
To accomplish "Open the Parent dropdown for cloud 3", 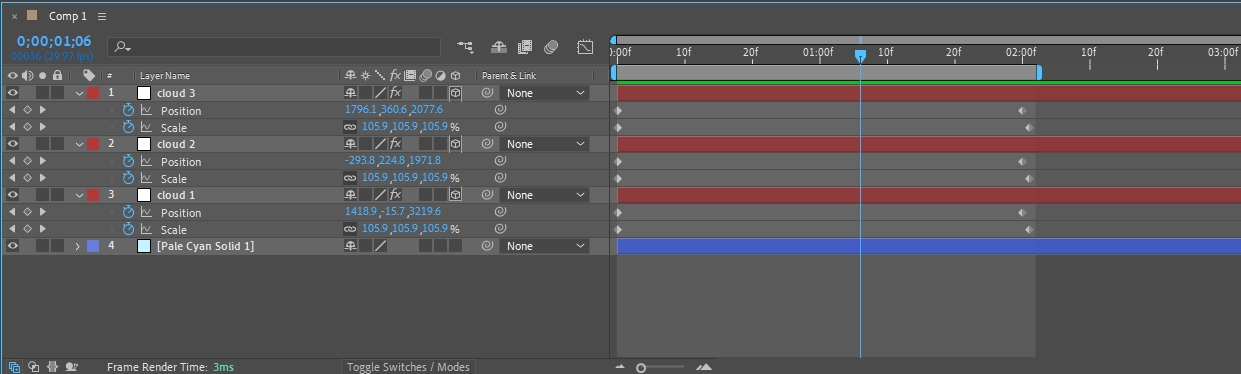I will 545,93.
